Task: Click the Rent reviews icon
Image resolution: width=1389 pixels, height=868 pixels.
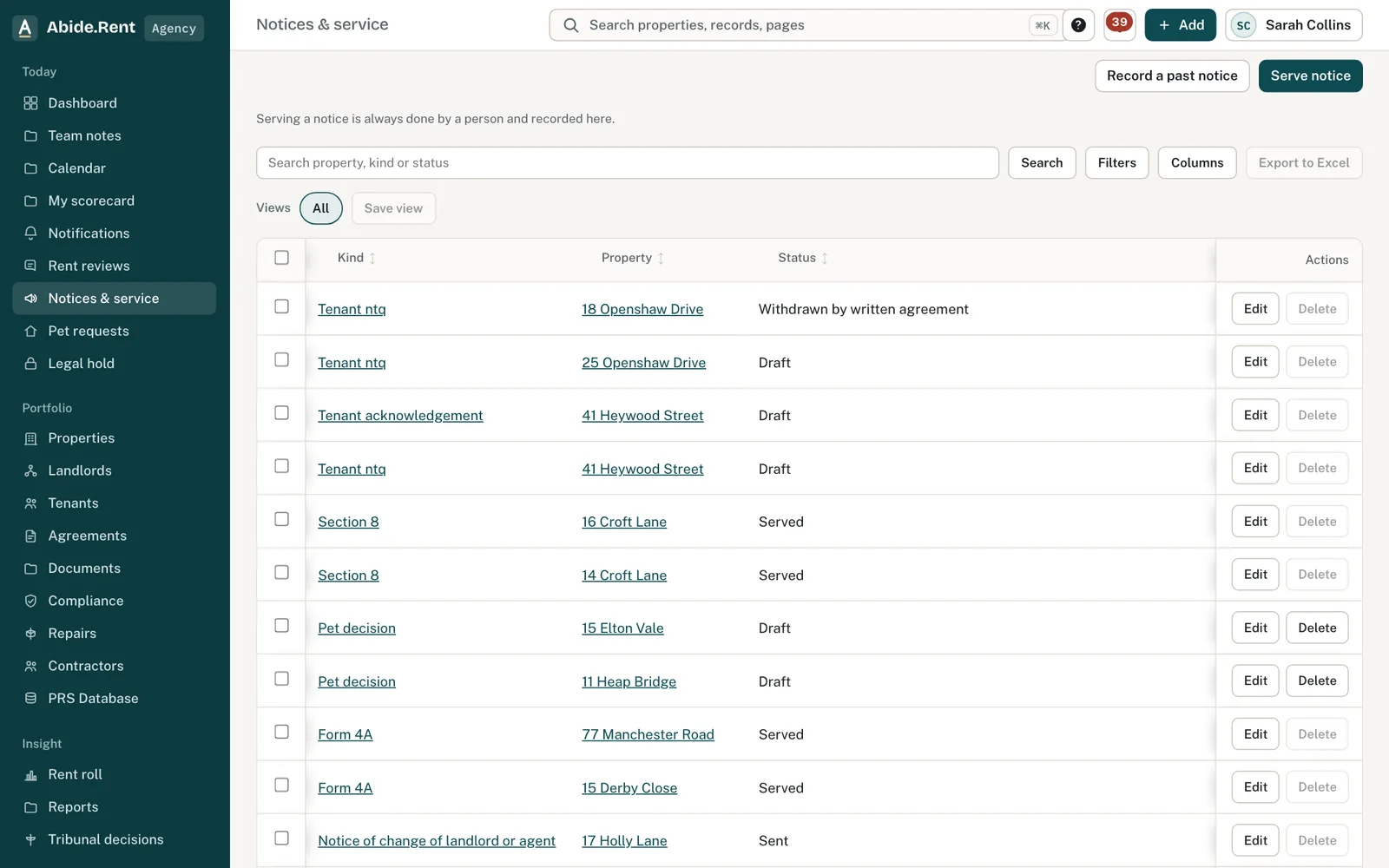Action: [30, 266]
